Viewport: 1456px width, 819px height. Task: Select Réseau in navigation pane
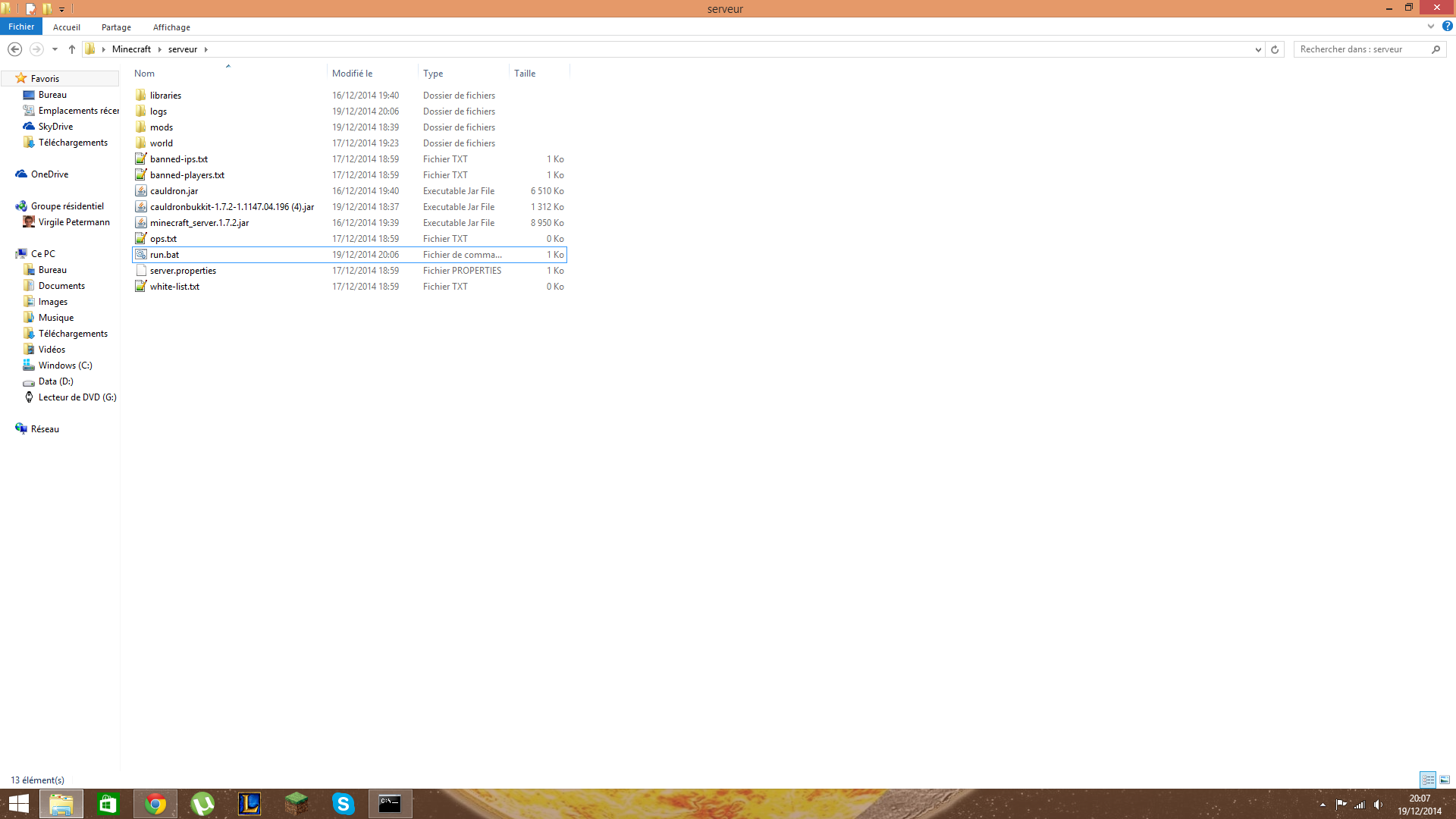pos(45,429)
